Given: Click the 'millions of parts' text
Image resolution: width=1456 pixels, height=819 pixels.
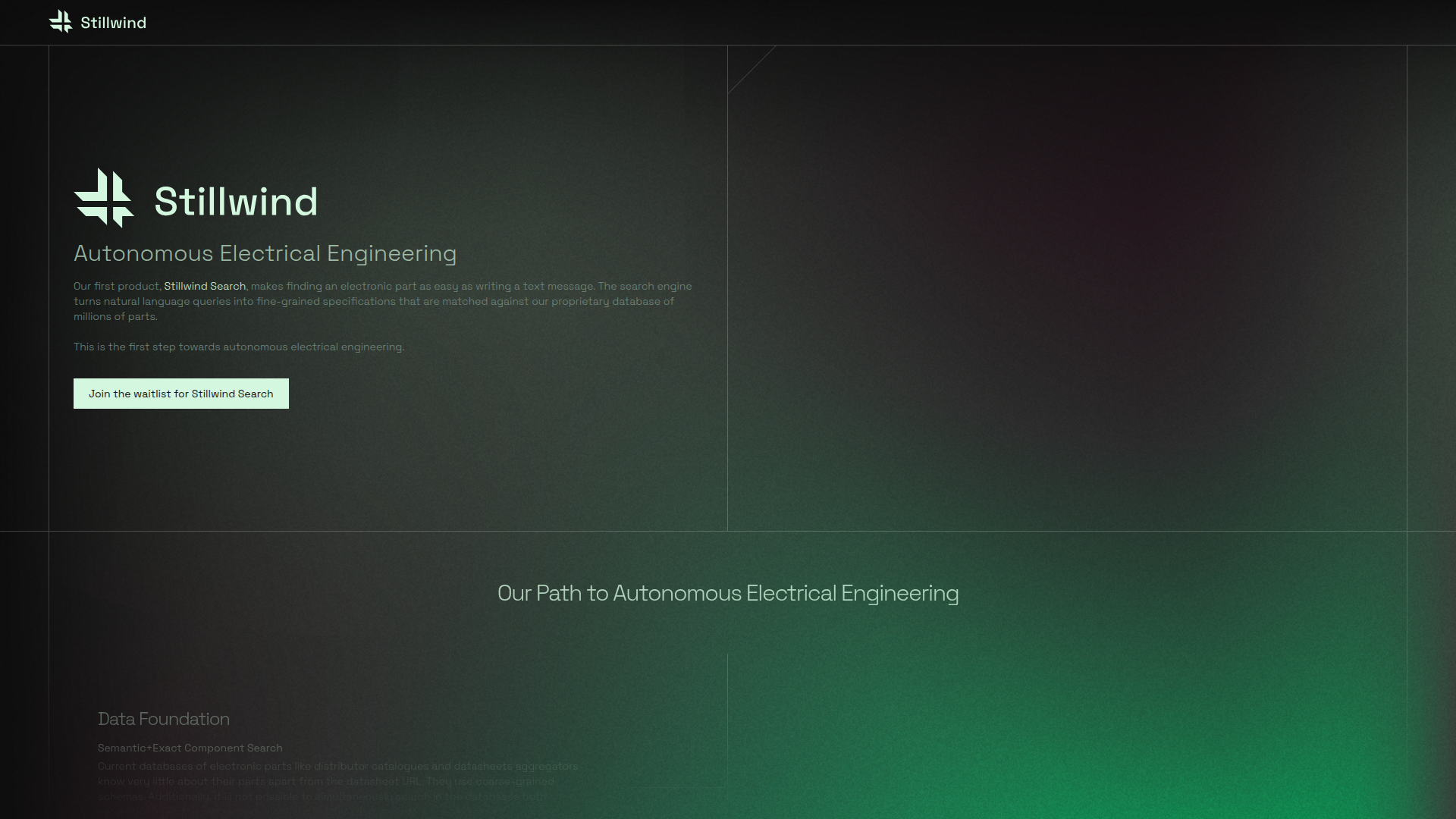Looking at the screenshot, I should [x=115, y=316].
